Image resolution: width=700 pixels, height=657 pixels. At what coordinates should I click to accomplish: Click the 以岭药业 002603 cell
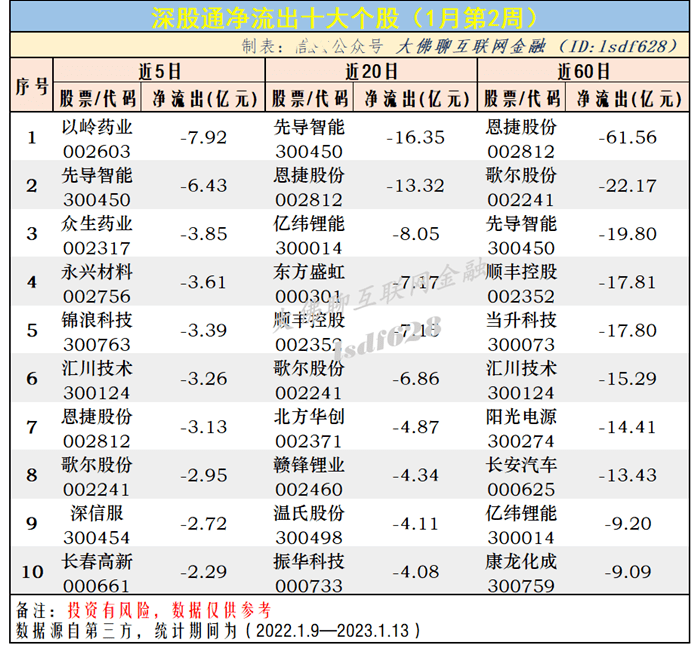tap(96, 137)
